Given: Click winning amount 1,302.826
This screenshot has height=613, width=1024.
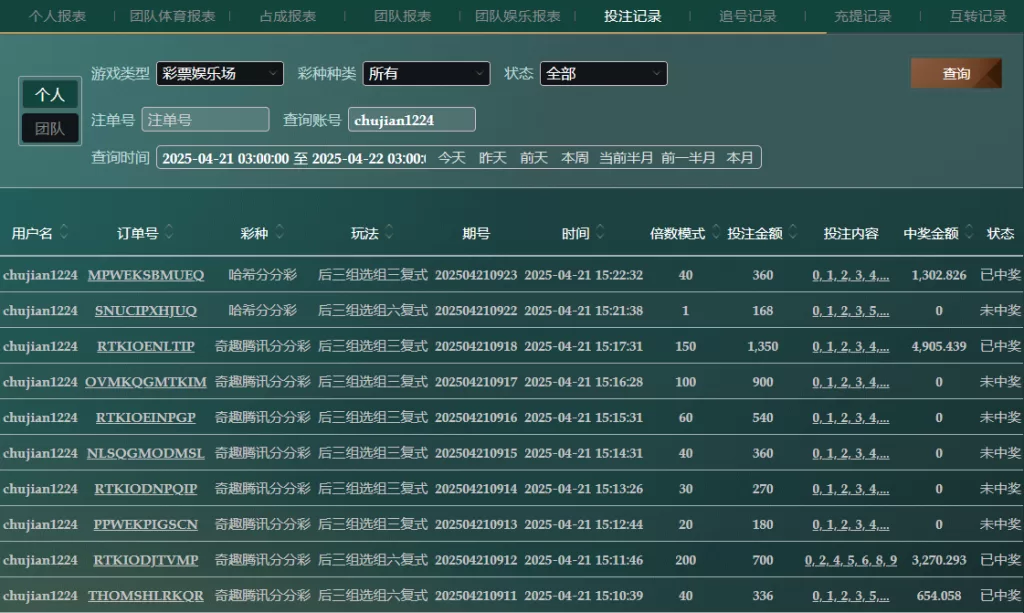Looking at the screenshot, I should (x=939, y=275).
